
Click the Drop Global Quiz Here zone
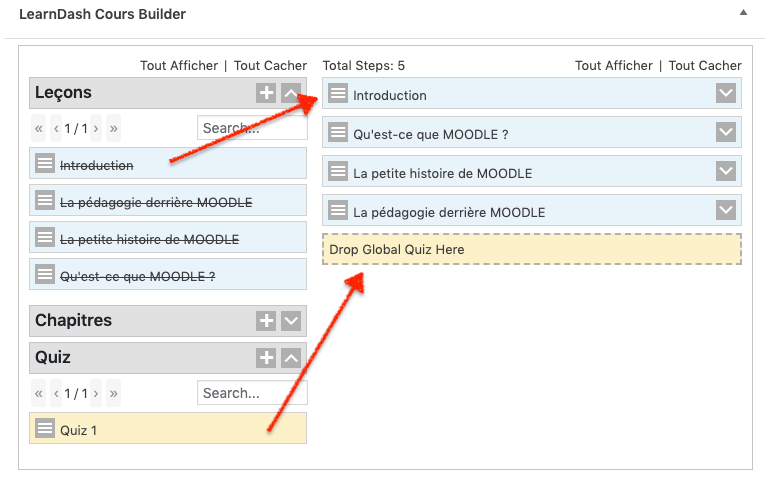point(532,249)
